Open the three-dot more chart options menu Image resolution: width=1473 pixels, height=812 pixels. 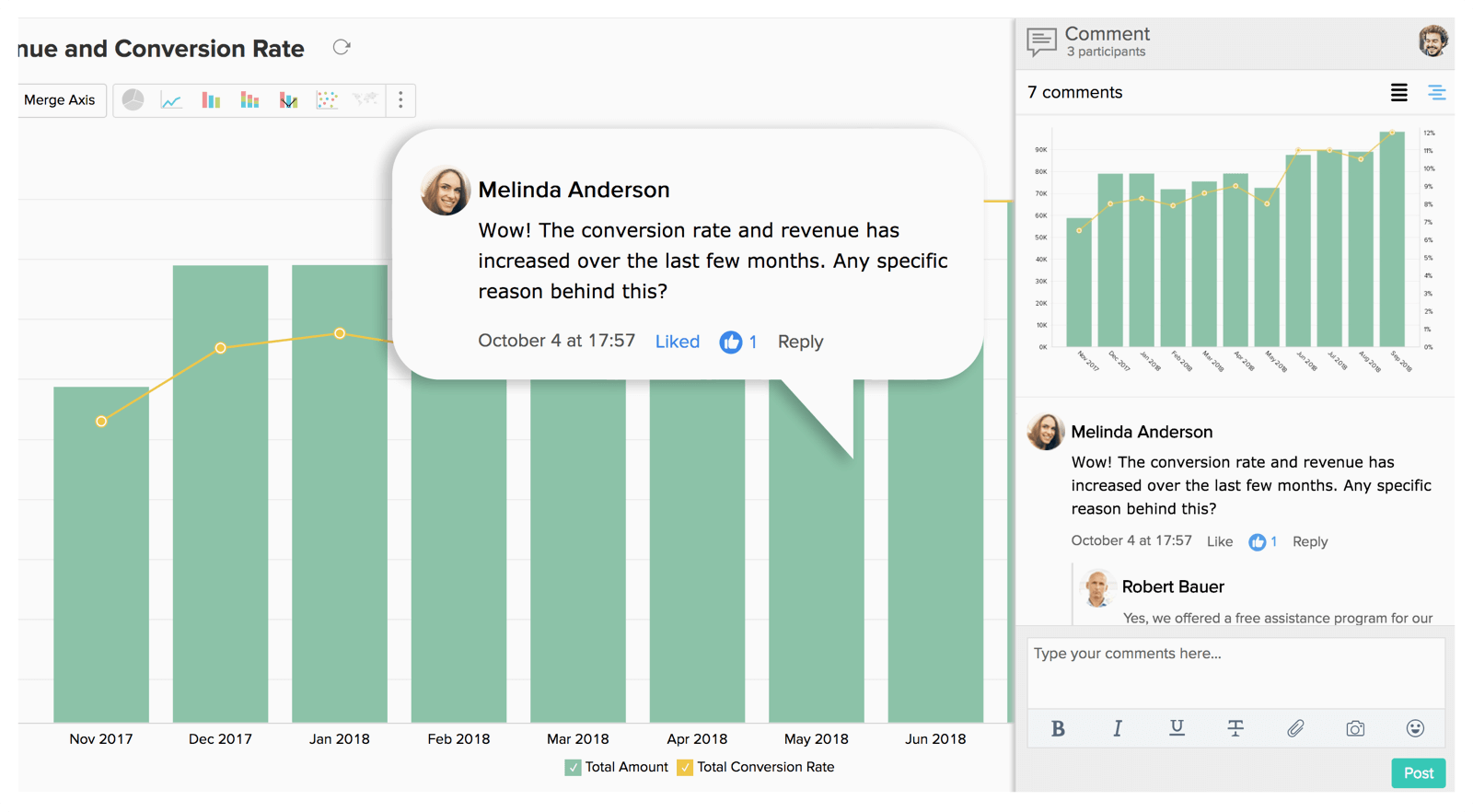(400, 100)
